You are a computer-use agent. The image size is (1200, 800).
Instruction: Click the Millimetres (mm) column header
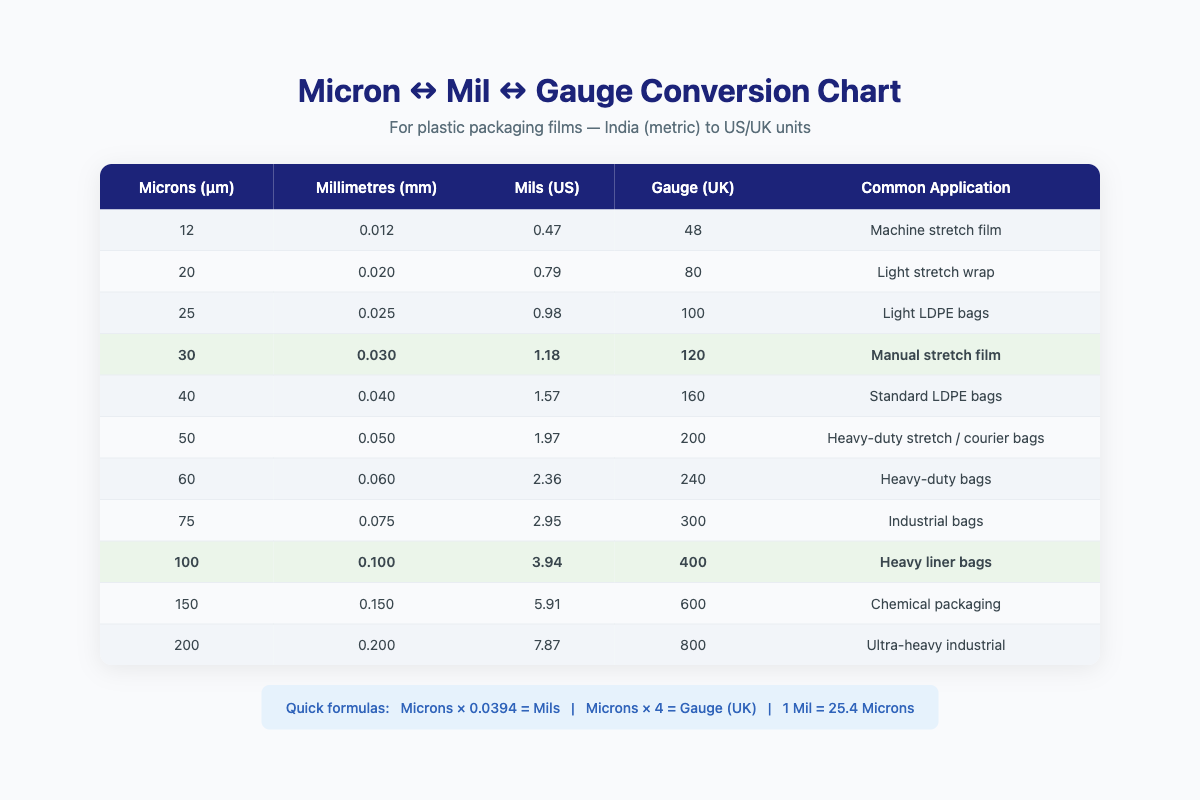coord(376,187)
